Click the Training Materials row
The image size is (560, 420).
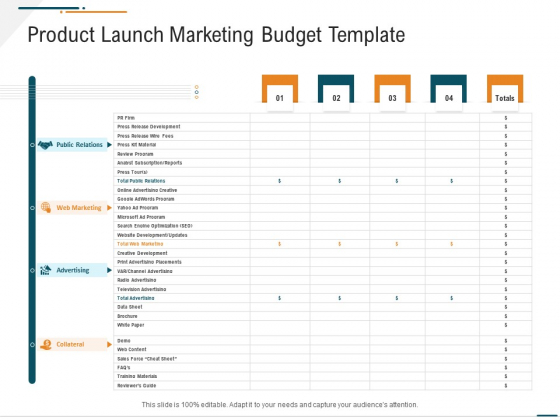pos(322,376)
